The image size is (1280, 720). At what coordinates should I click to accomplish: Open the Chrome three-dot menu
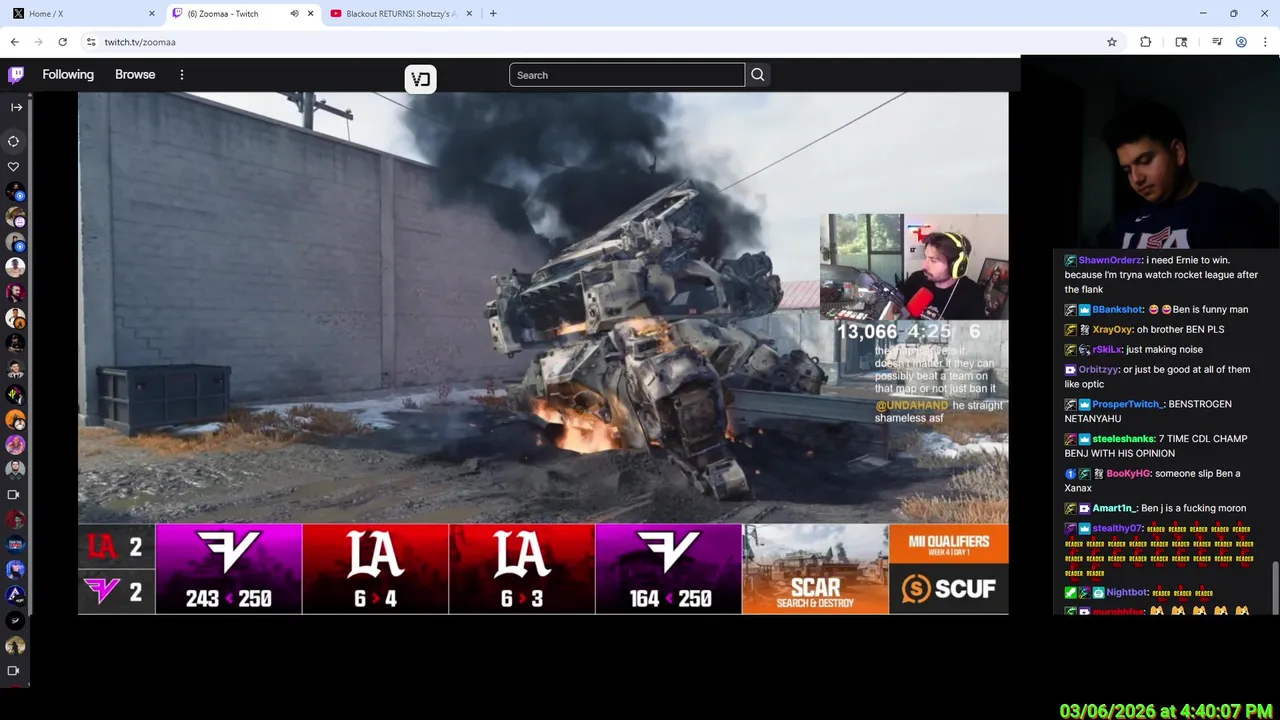(1263, 42)
